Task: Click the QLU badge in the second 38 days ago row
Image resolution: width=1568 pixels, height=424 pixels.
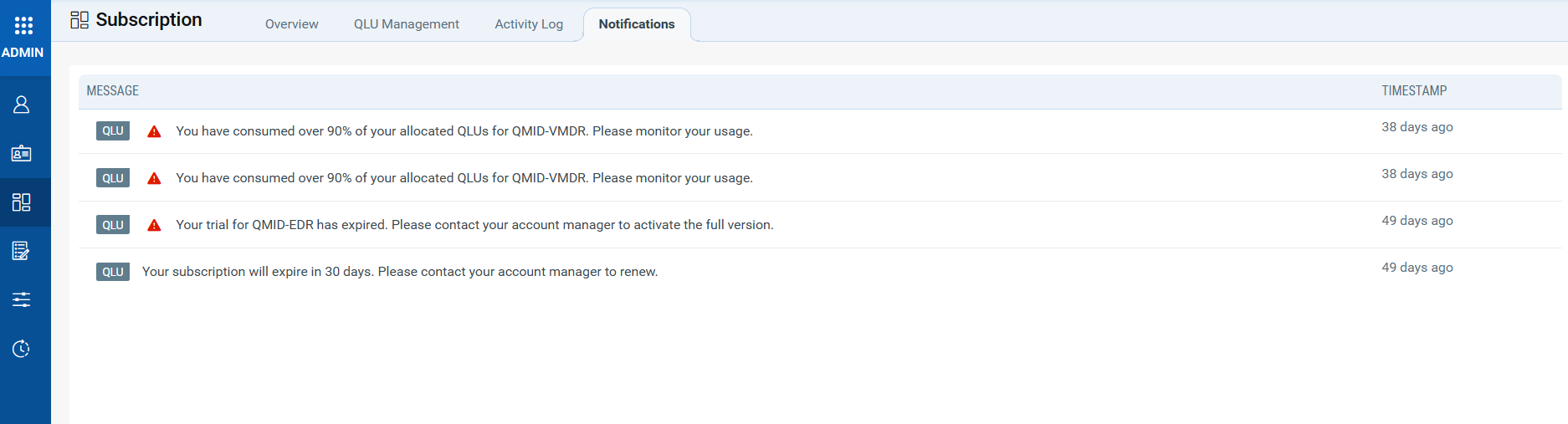Action: point(113,177)
